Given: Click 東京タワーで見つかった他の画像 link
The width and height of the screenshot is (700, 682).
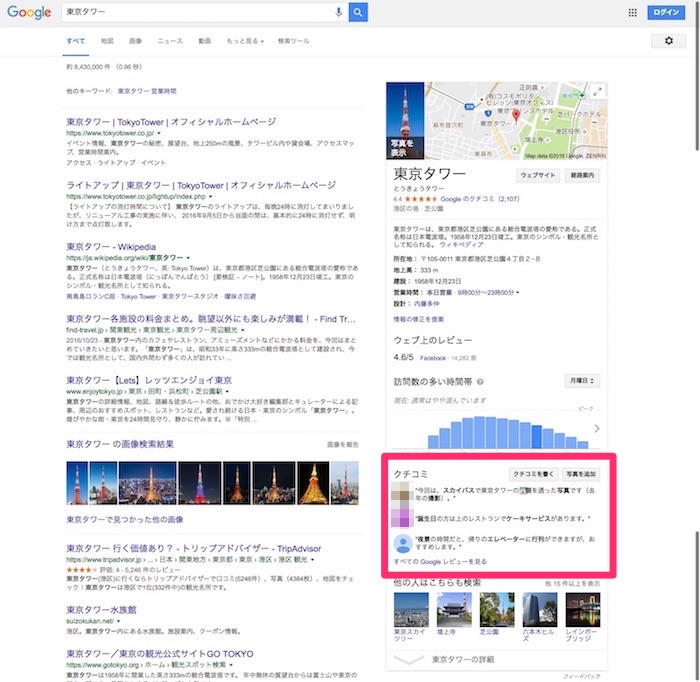Looking at the screenshot, I should click(125, 520).
